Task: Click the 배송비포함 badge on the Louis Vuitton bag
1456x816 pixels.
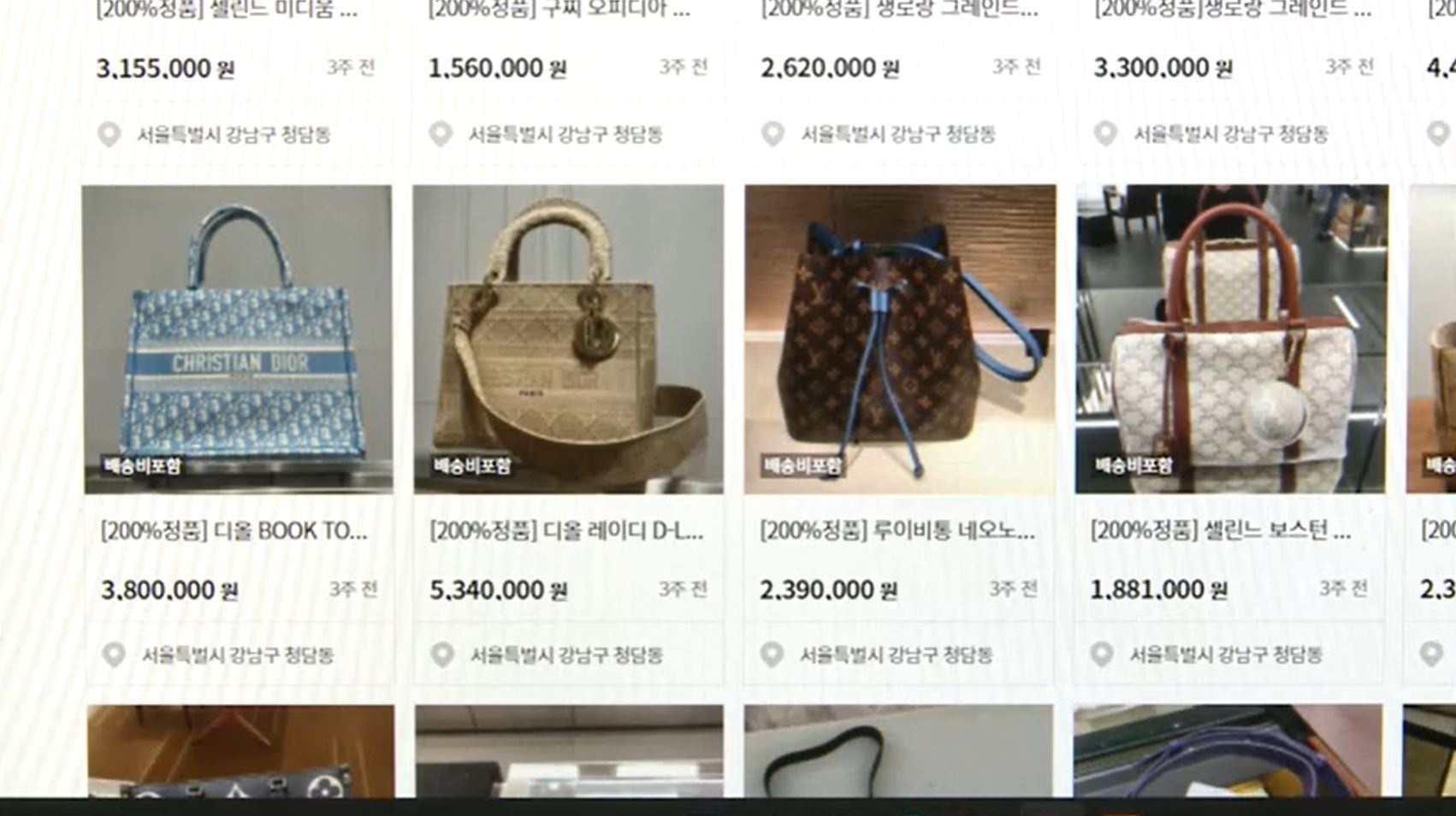Action: (x=802, y=466)
